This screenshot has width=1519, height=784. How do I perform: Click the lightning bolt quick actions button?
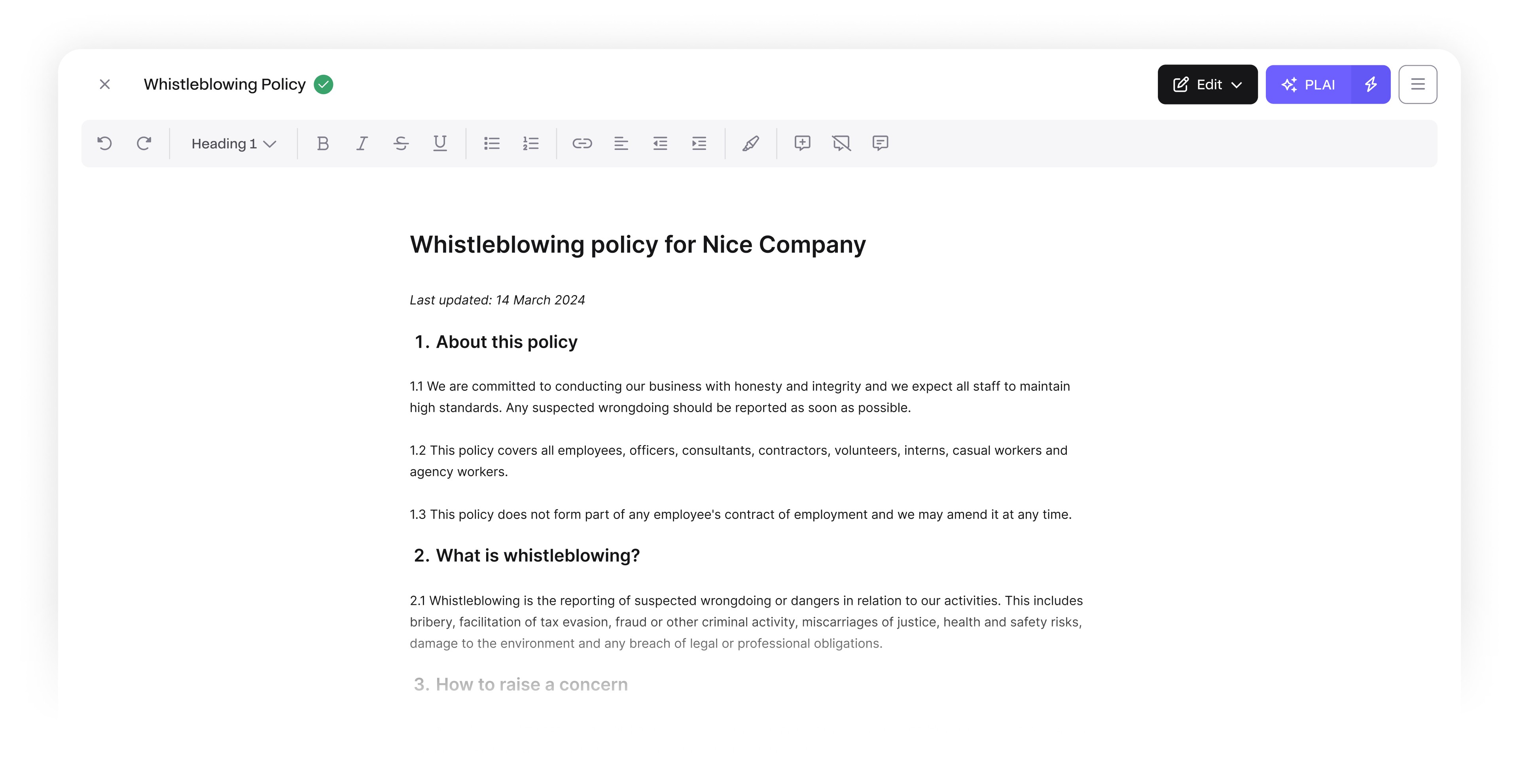pos(1371,84)
